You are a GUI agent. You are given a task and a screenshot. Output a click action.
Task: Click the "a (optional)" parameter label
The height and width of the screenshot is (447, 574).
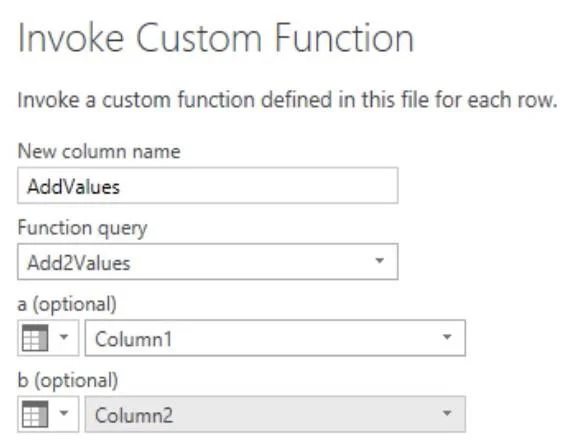pos(67,305)
